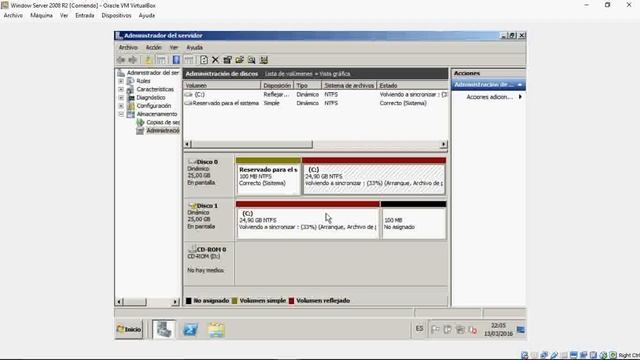Screen dimensions: 640x360
Task: Click Show Desktop icon right of the clock
Action: (x=521, y=329)
